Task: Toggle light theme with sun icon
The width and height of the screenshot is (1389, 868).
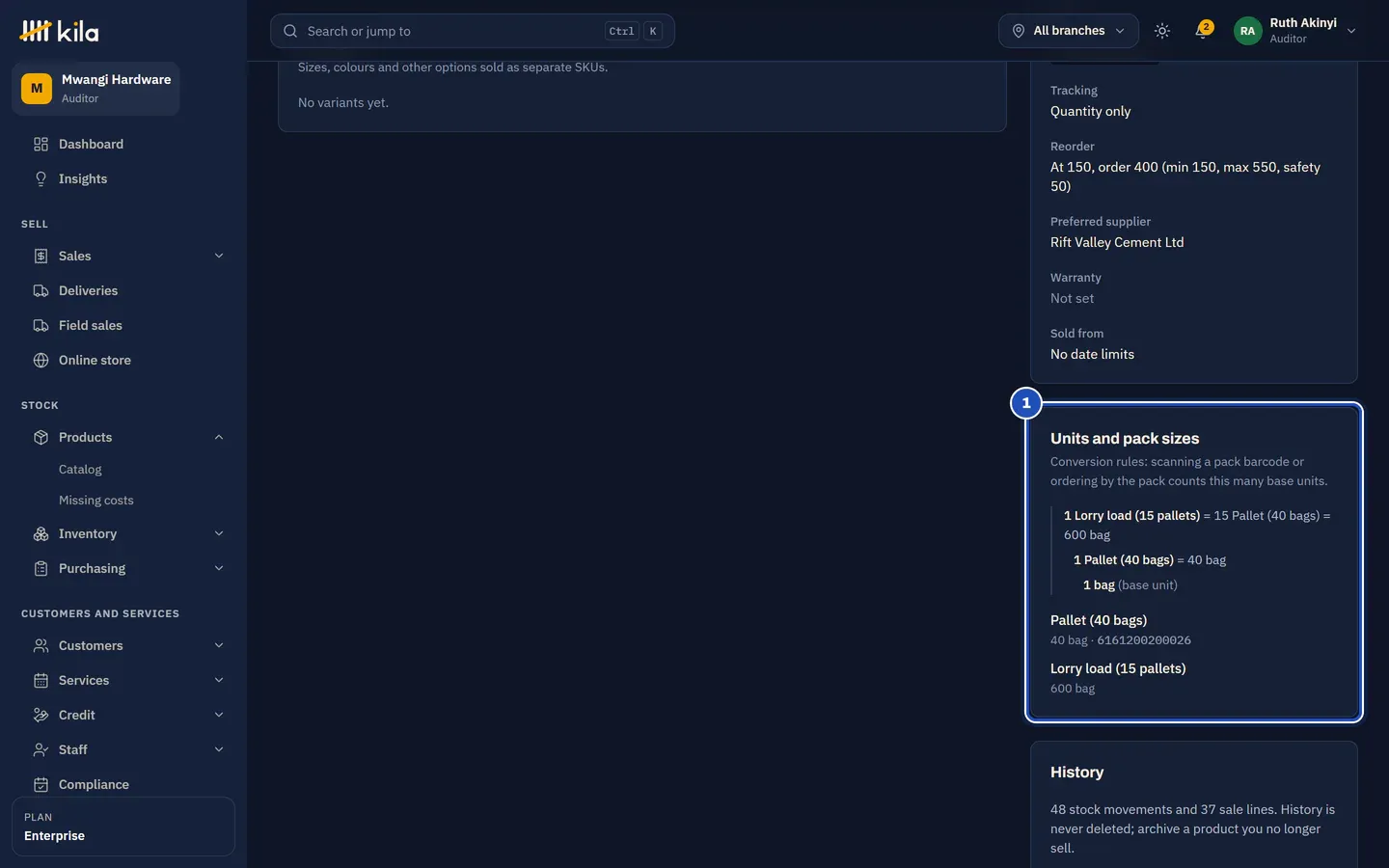Action: tap(1162, 31)
